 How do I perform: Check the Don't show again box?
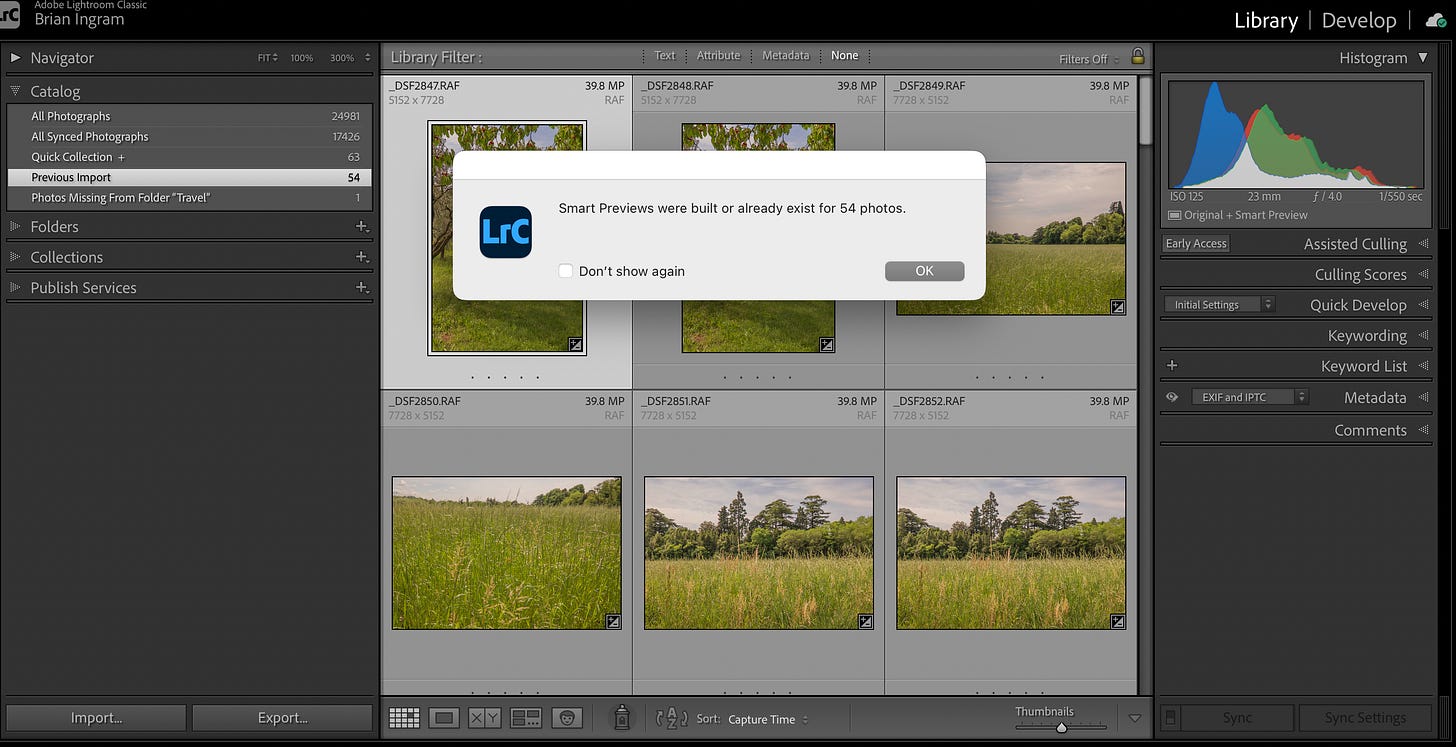click(566, 271)
